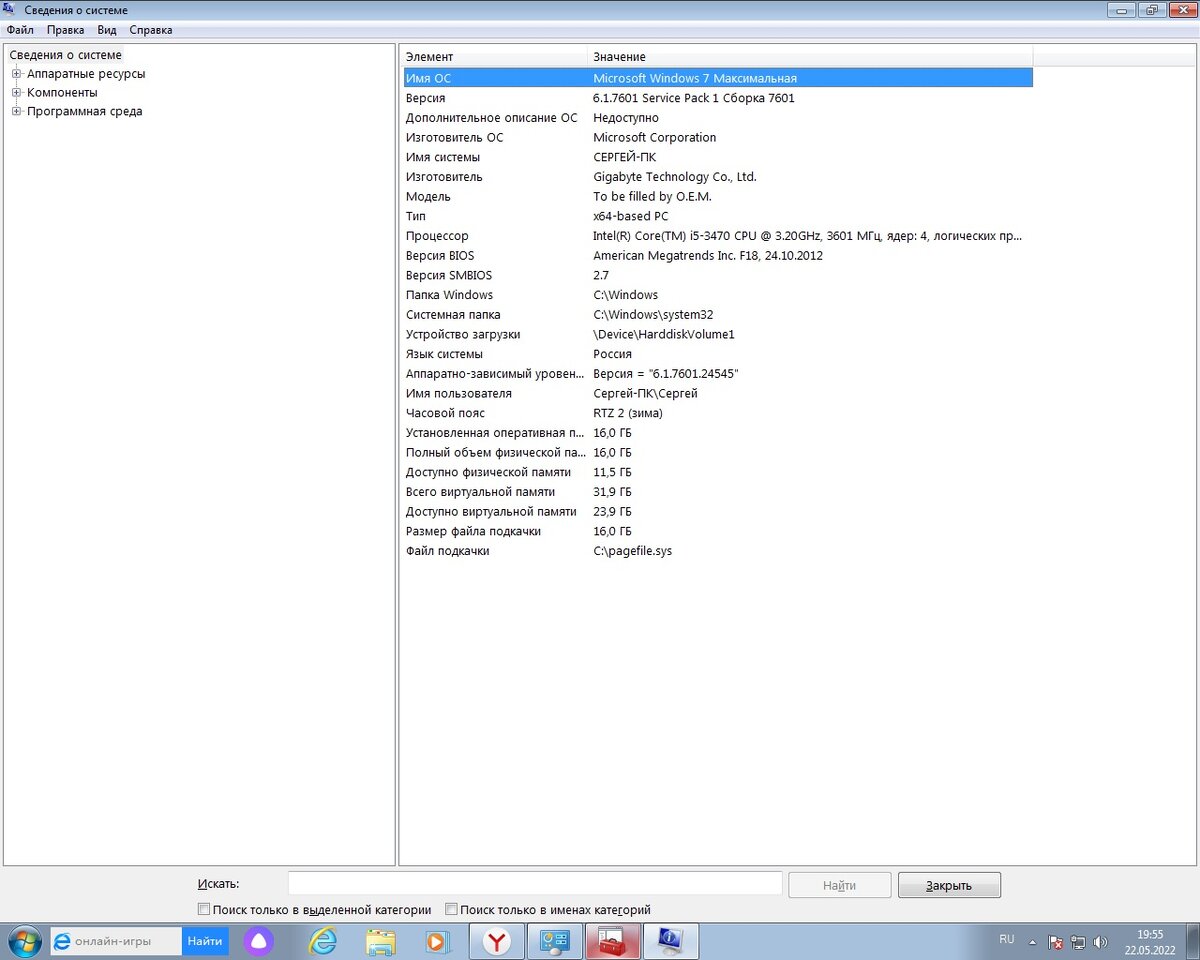Sort by the Значение column header

pos(809,57)
